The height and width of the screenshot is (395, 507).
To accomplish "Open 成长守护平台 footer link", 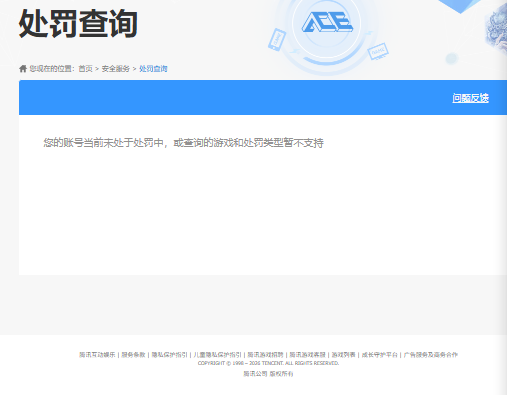I will 380,355.
